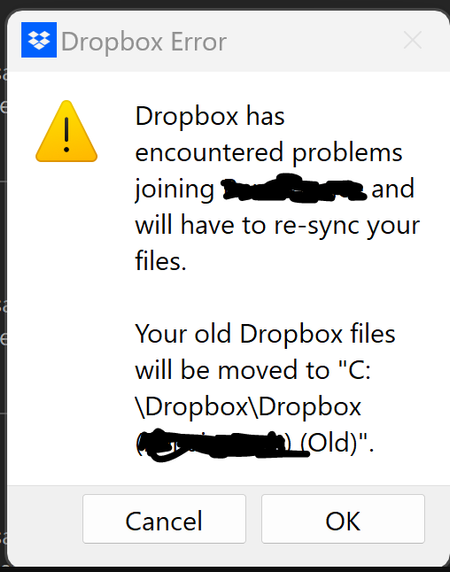Click the word "joining" in the message
Image resolution: width=450 pixels, height=572 pixels.
click(175, 190)
